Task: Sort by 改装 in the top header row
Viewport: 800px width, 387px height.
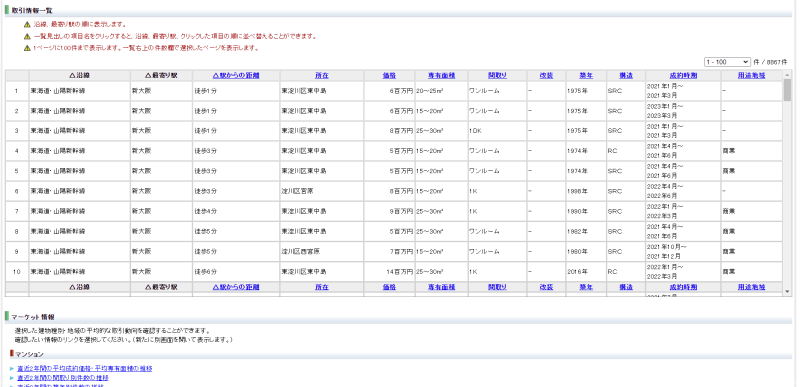Action: (x=546, y=75)
